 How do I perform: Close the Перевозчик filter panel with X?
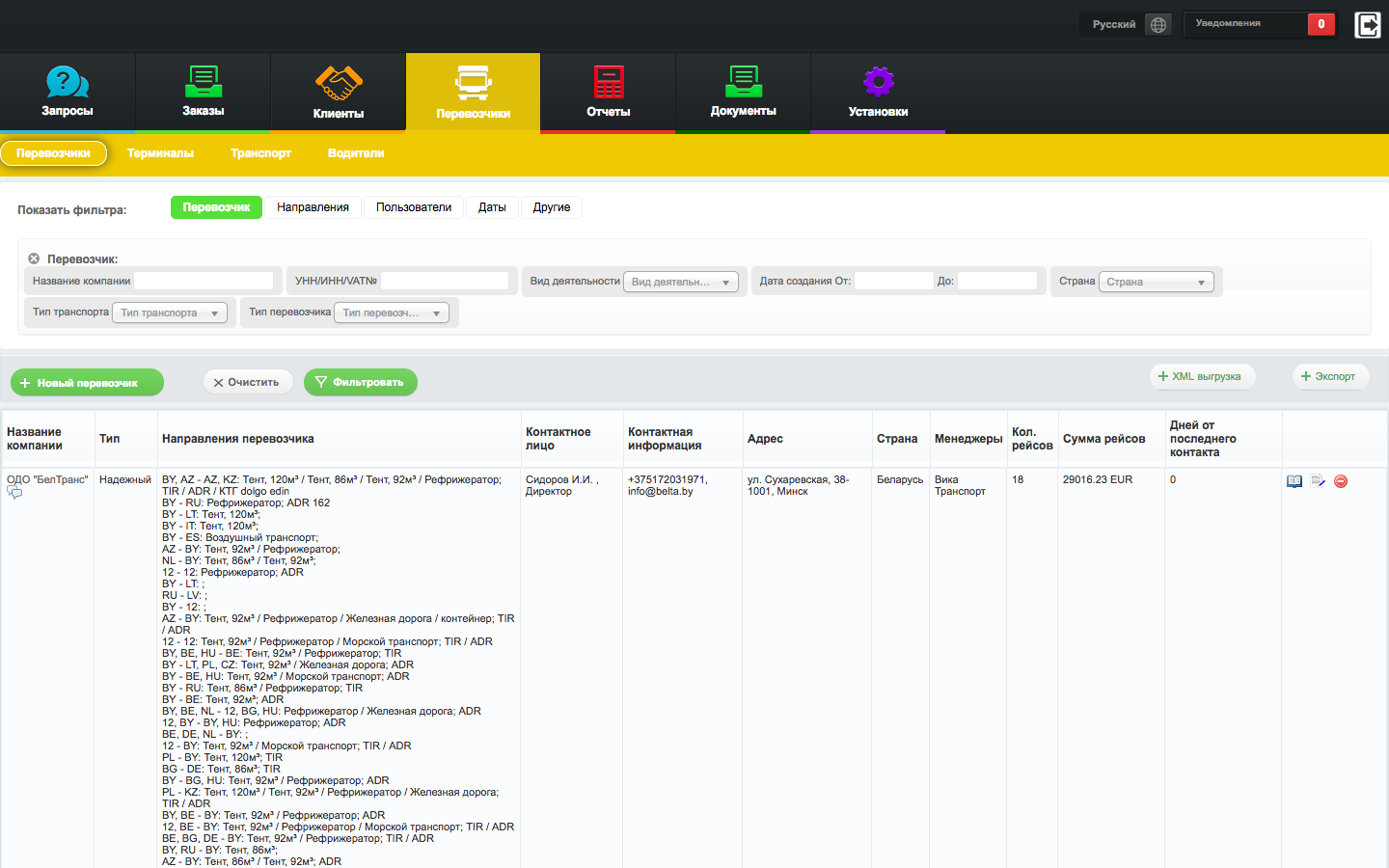tap(34, 258)
